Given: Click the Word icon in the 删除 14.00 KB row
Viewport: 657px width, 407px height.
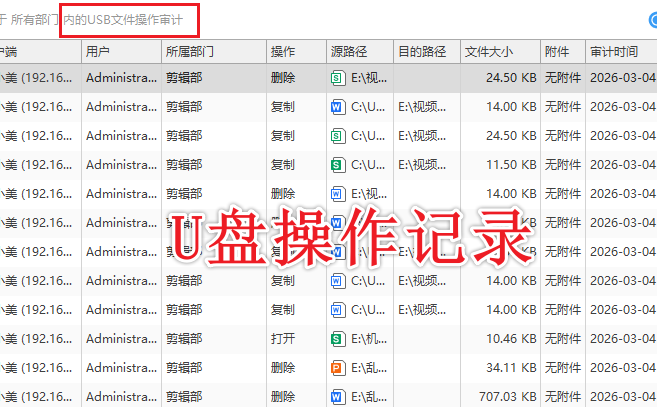Looking at the screenshot, I should [338, 194].
